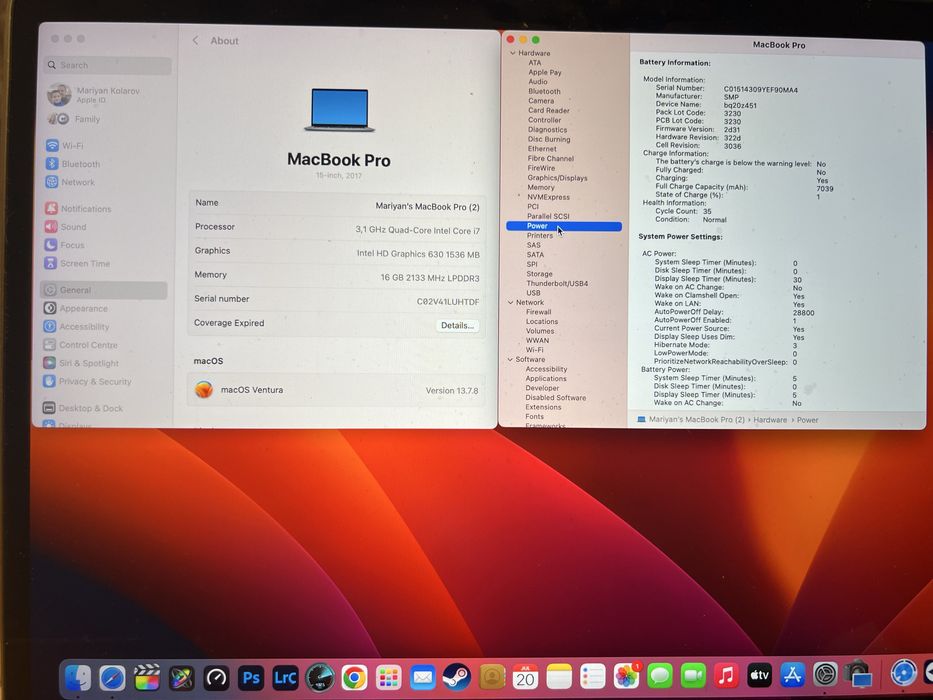Viewport: 933px width, 700px height.
Task: Select Focus in the settings sidebar
Action: (x=65, y=245)
